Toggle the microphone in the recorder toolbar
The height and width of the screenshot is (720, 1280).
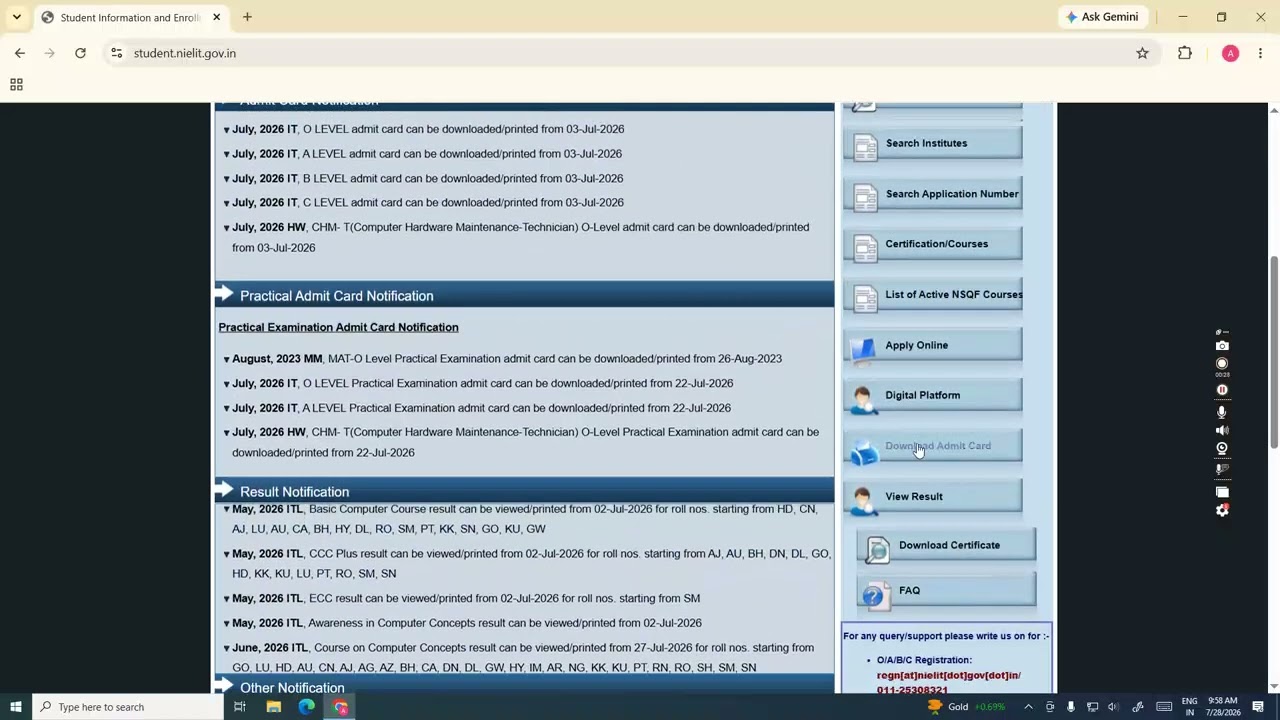(x=1222, y=412)
